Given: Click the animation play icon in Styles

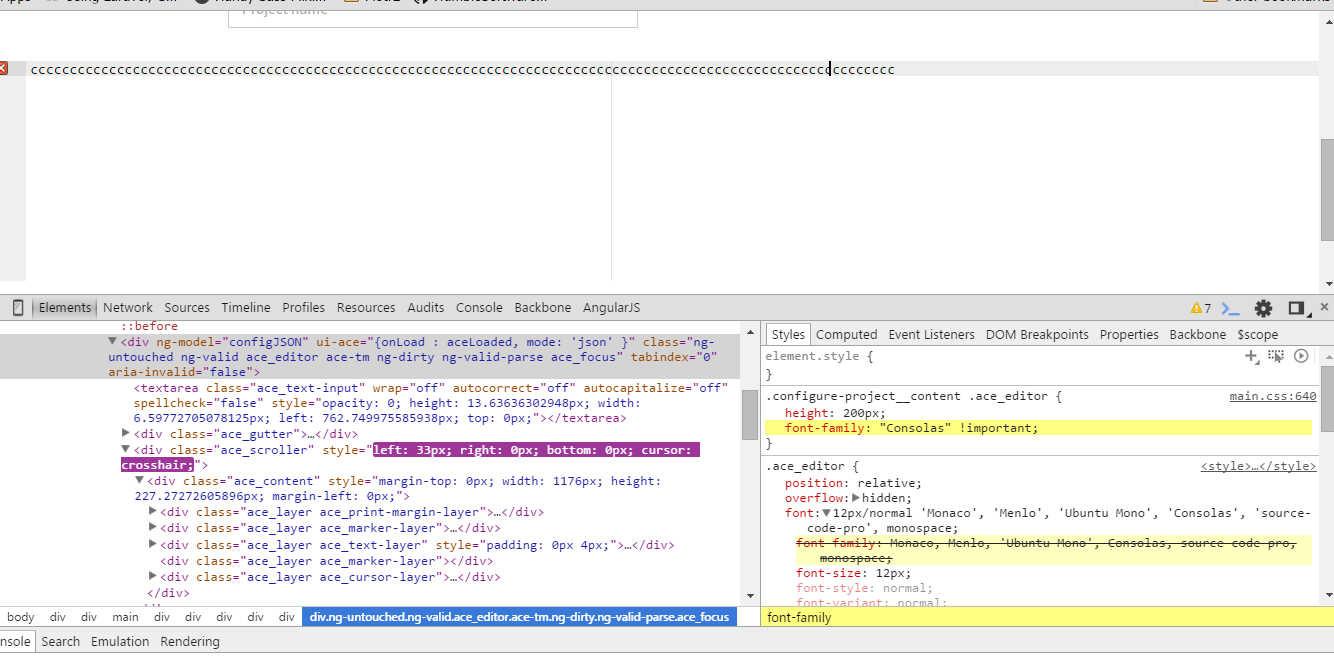Looking at the screenshot, I should (x=1301, y=356).
